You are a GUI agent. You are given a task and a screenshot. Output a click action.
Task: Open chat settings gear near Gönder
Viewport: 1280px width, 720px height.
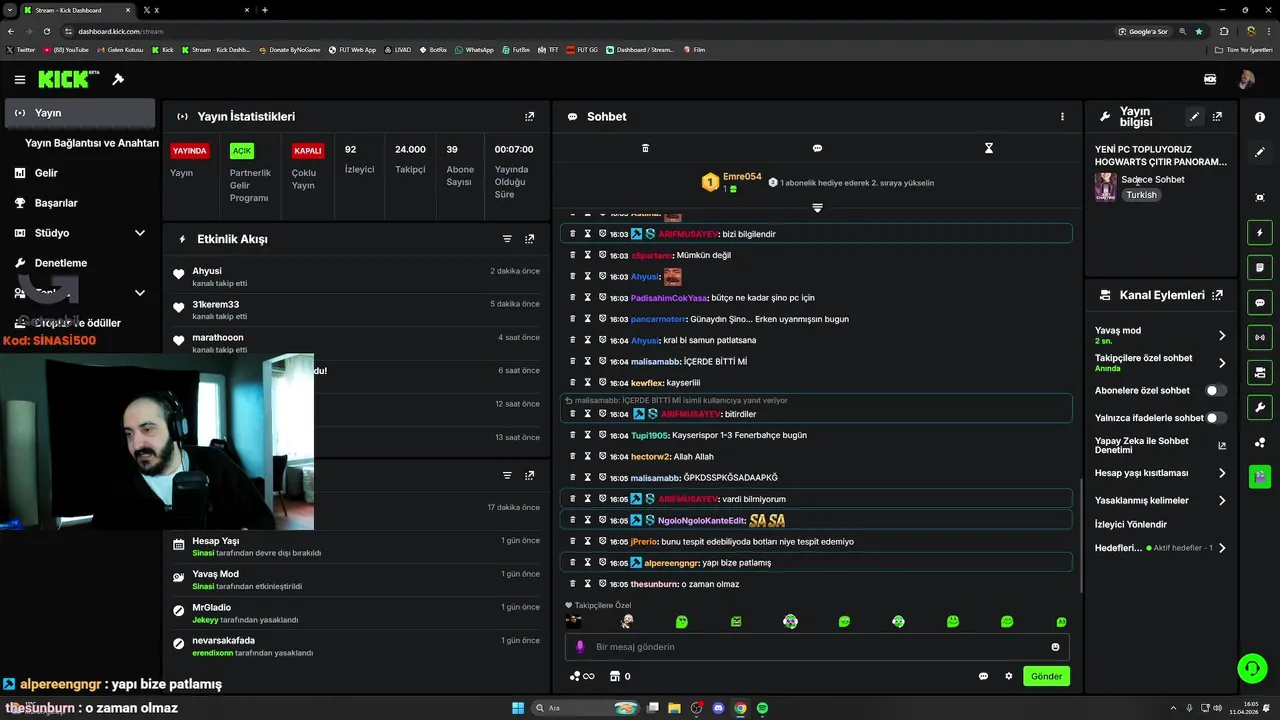tap(1008, 676)
